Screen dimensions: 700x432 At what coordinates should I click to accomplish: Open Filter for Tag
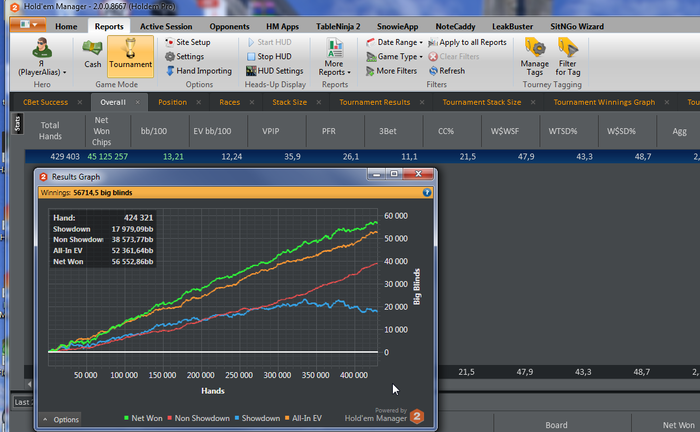coord(568,57)
